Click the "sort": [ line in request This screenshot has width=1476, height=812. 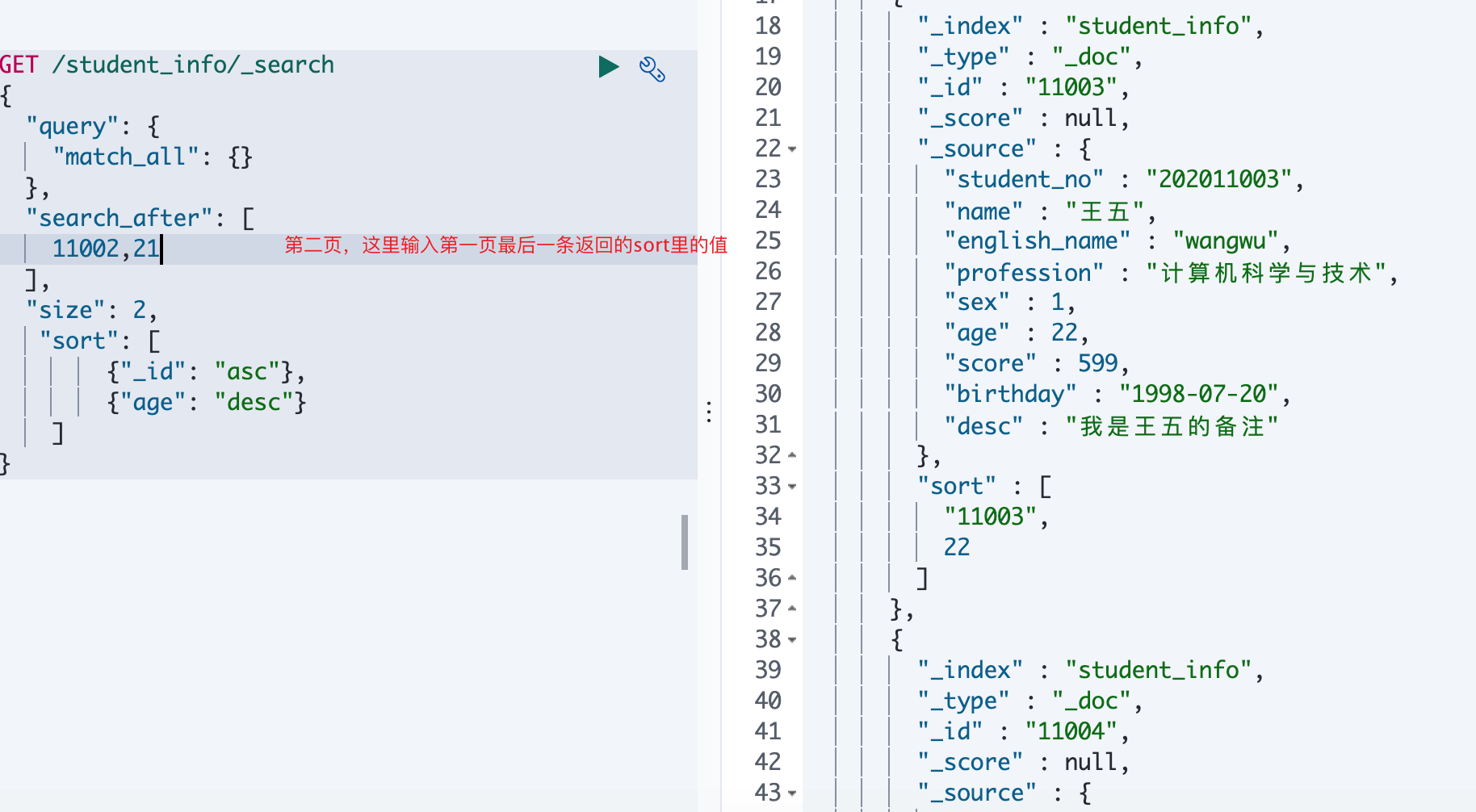(x=100, y=341)
